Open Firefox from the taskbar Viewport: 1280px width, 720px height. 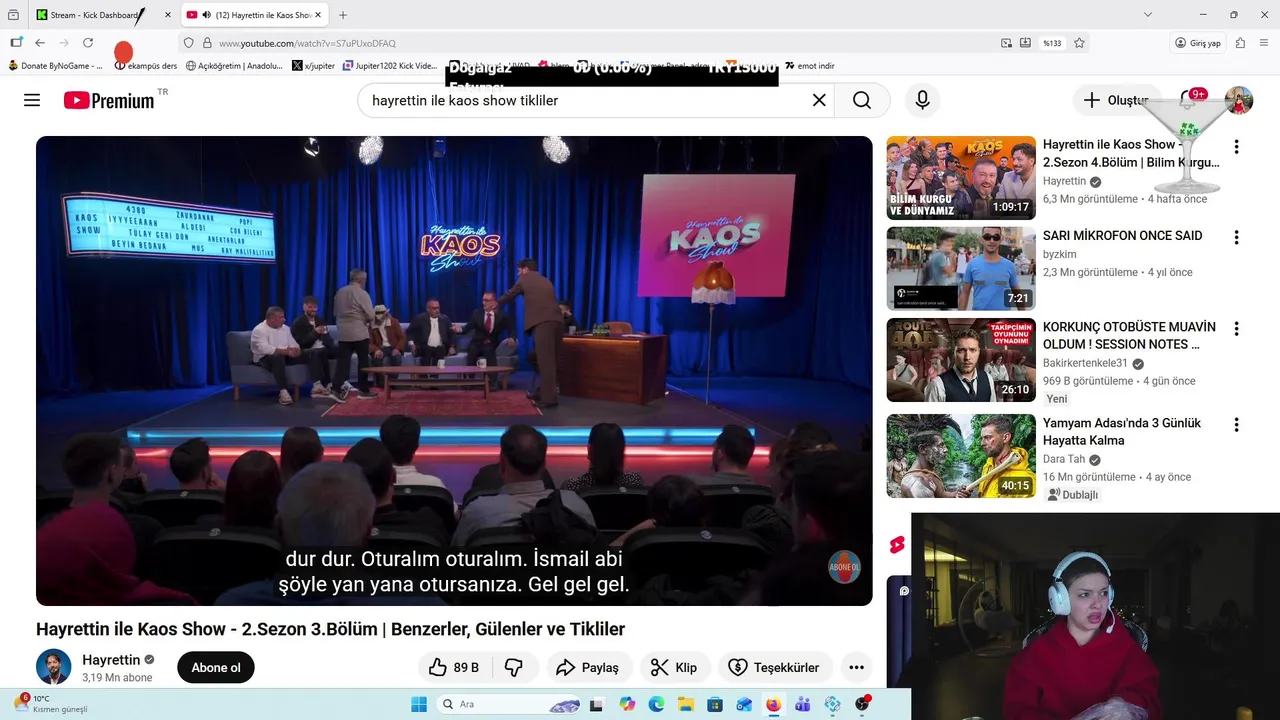[774, 704]
